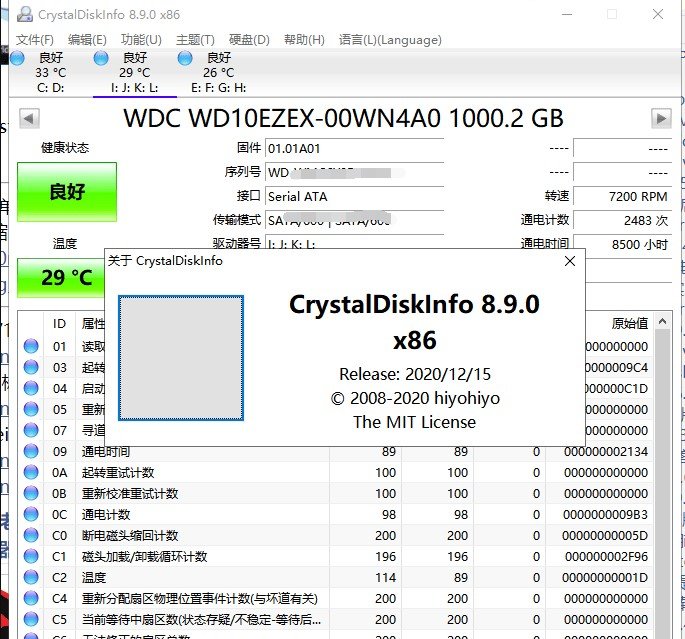Click the status orb for disk C: D:
This screenshot has height=639, width=685.
coord(17,58)
